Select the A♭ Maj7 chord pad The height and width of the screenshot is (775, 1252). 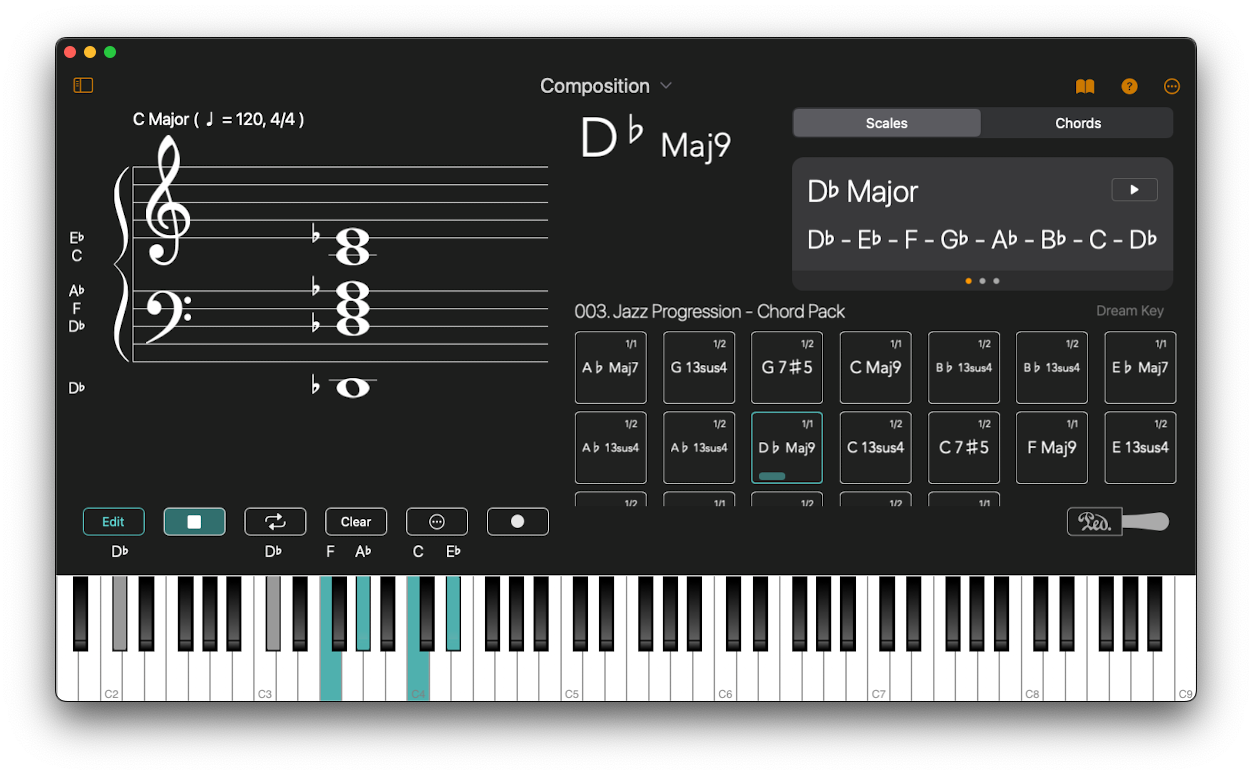[611, 368]
